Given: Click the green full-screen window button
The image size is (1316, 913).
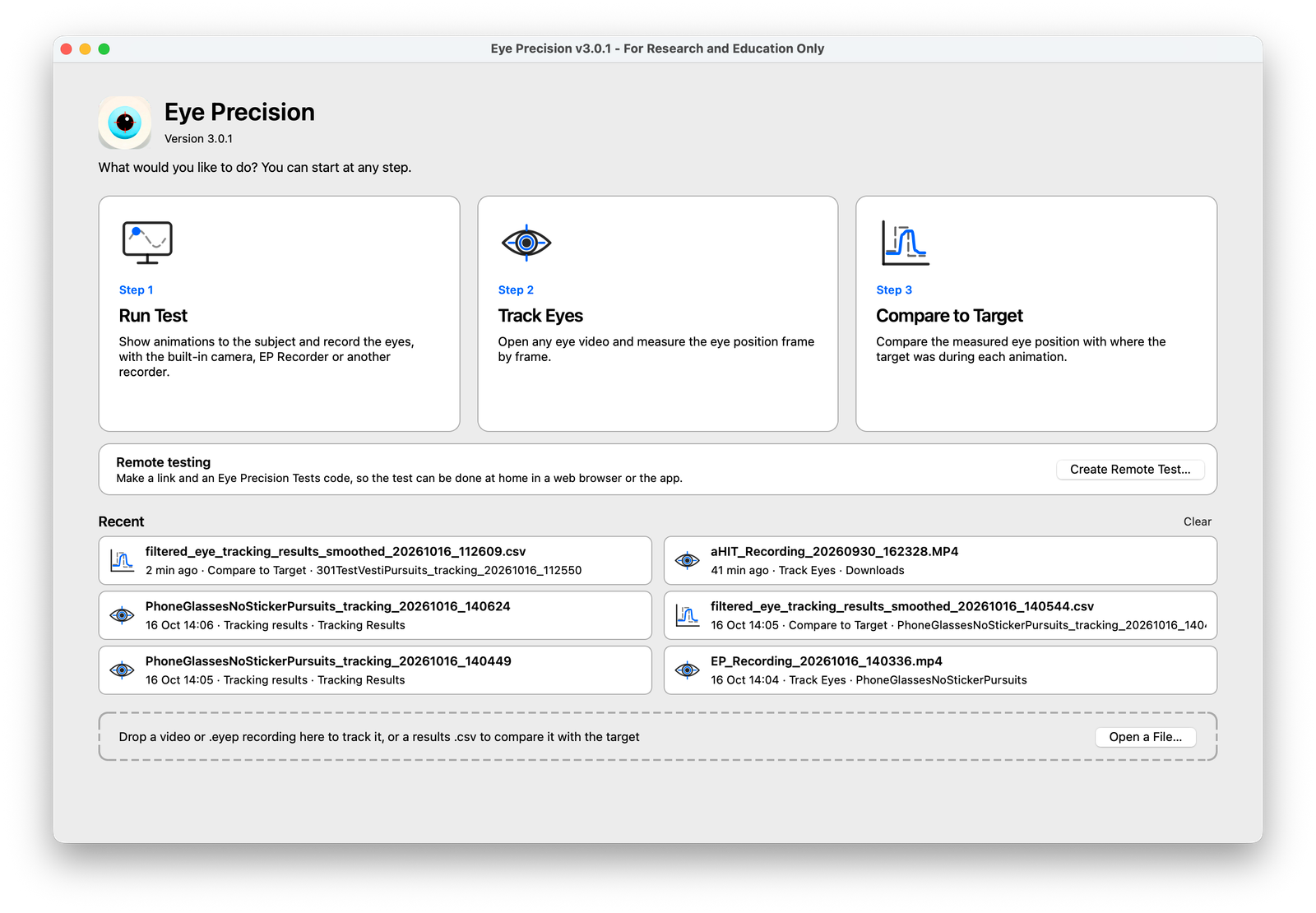Looking at the screenshot, I should click(104, 49).
